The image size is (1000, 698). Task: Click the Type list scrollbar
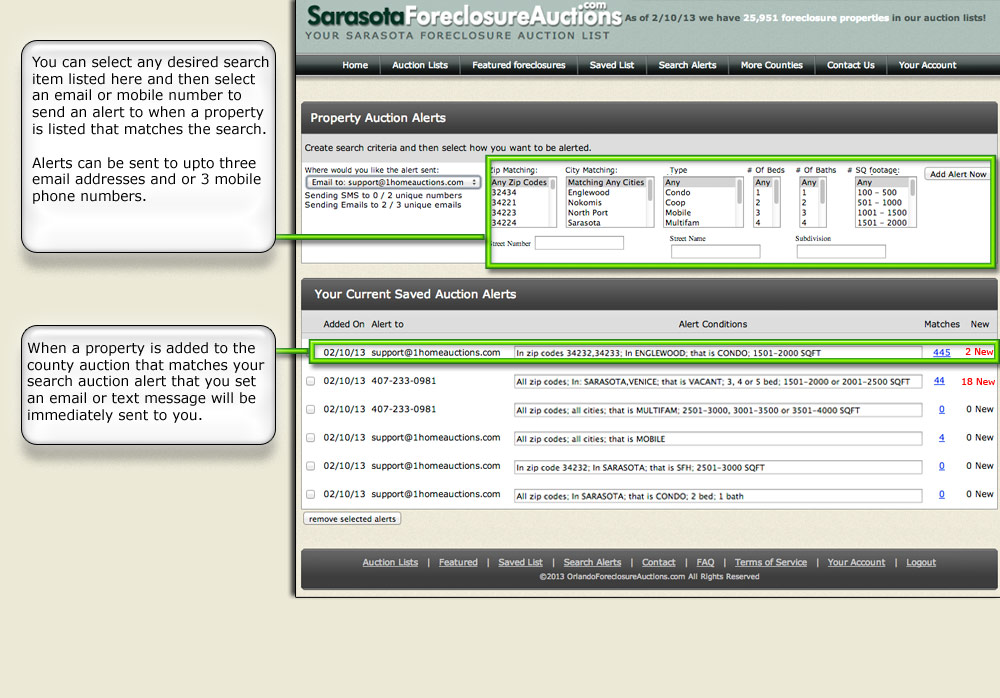[739, 202]
